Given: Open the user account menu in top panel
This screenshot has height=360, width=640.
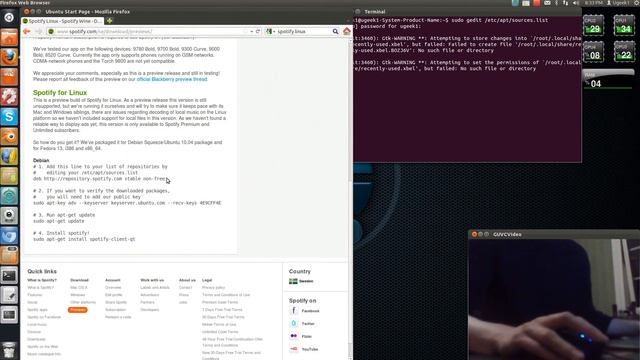Looking at the screenshot, I should (618, 3).
